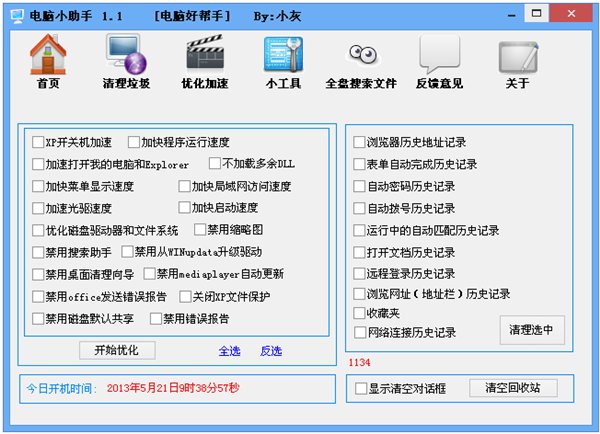Screen dimensions: 600x434
Task: Toggle 显示清空对话框 checkbox
Action: pos(360,388)
